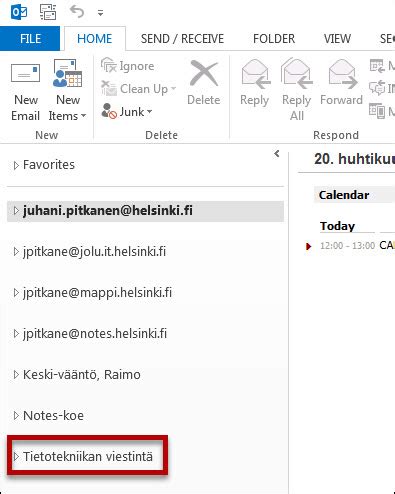Click the 20. huhtikuu date heading
395x494 pixels.
click(x=354, y=159)
